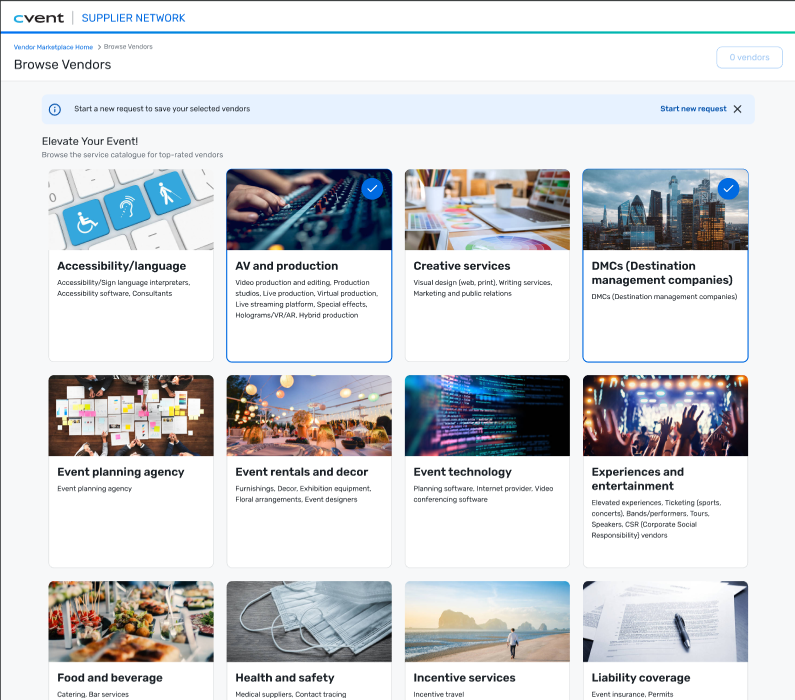Click the Browse Vendors breadcrumb text
The width and height of the screenshot is (795, 700).
128,47
